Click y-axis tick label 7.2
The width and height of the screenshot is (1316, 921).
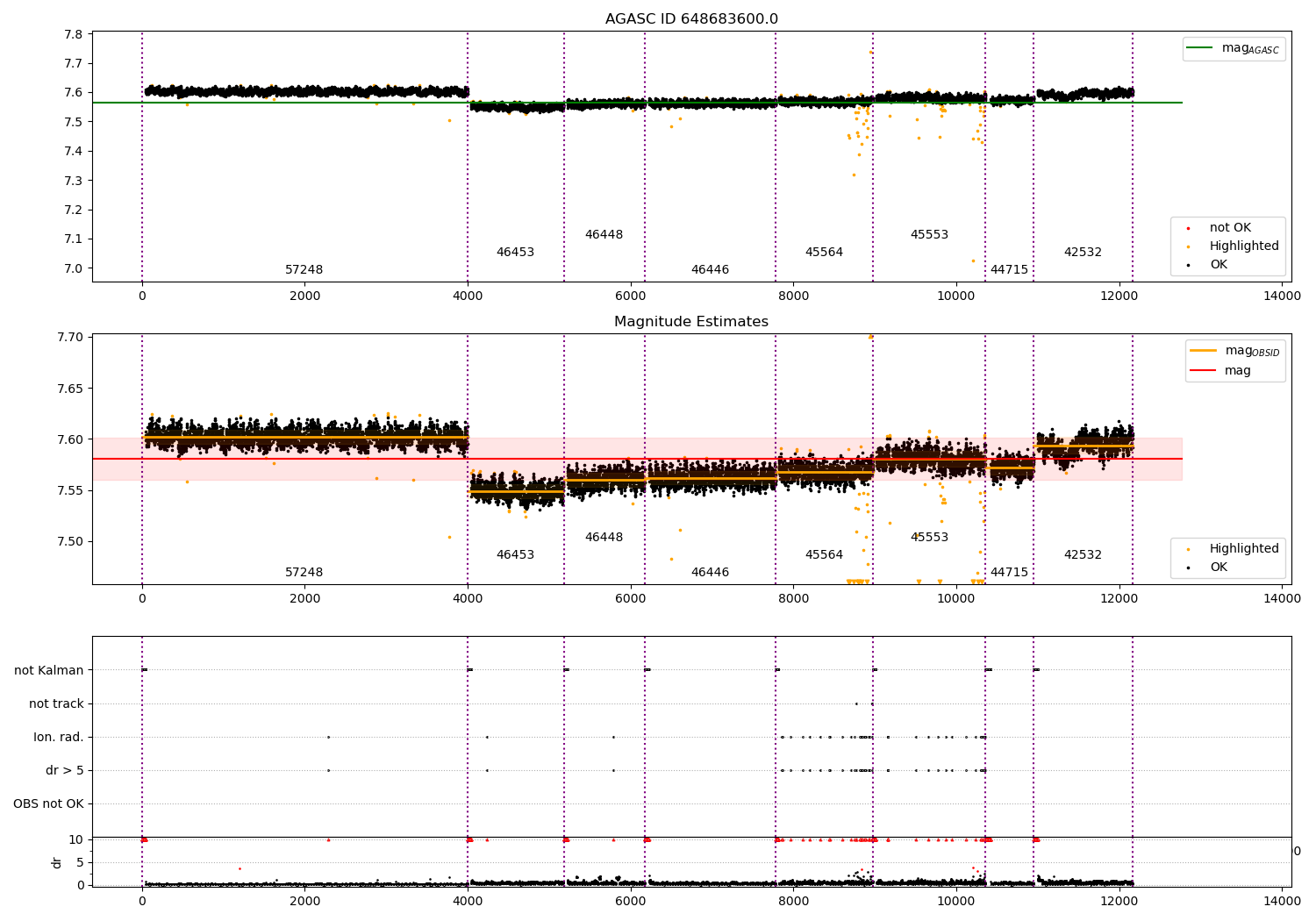(x=74, y=210)
